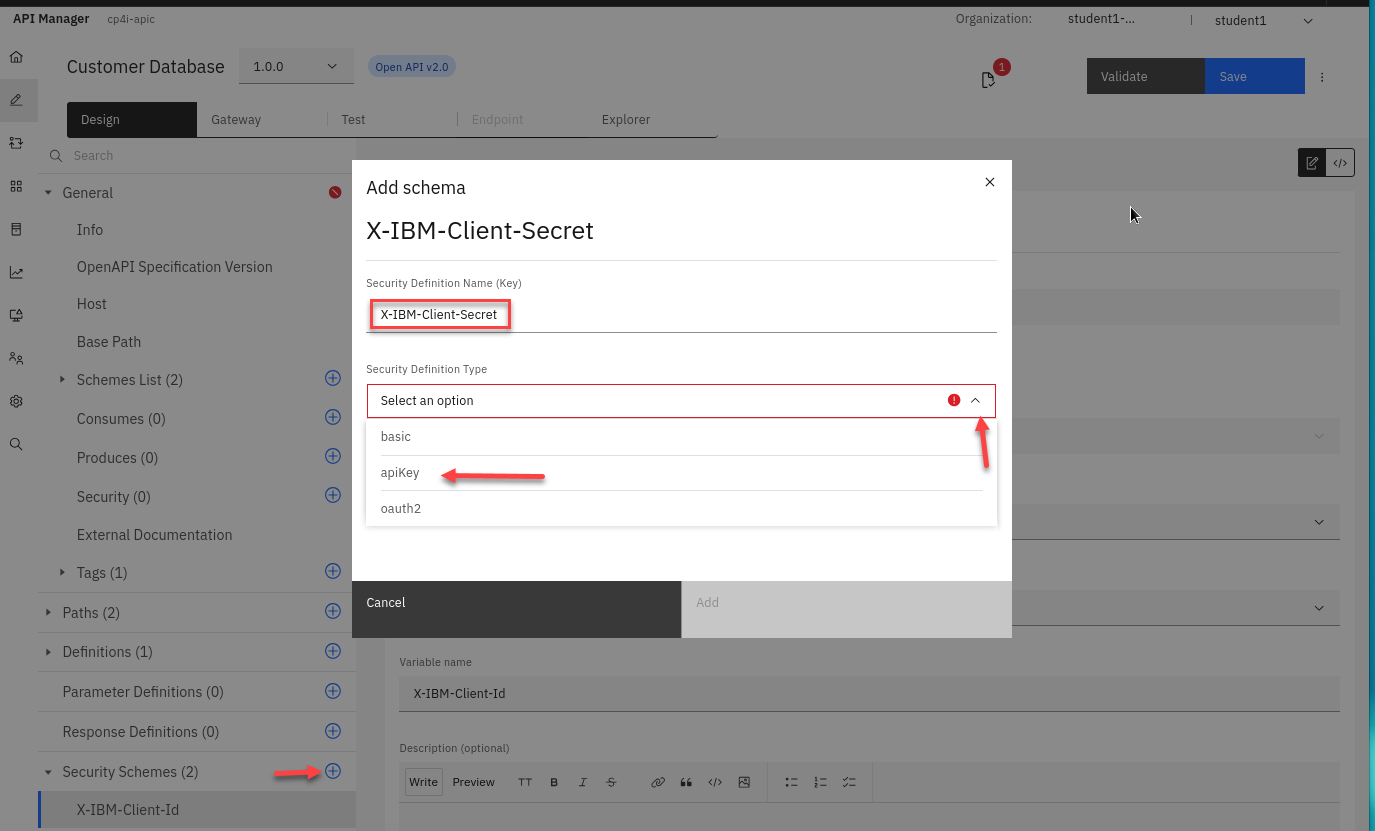Select apiKey from the dropdown list
This screenshot has width=1375, height=831.
pyautogui.click(x=400, y=473)
